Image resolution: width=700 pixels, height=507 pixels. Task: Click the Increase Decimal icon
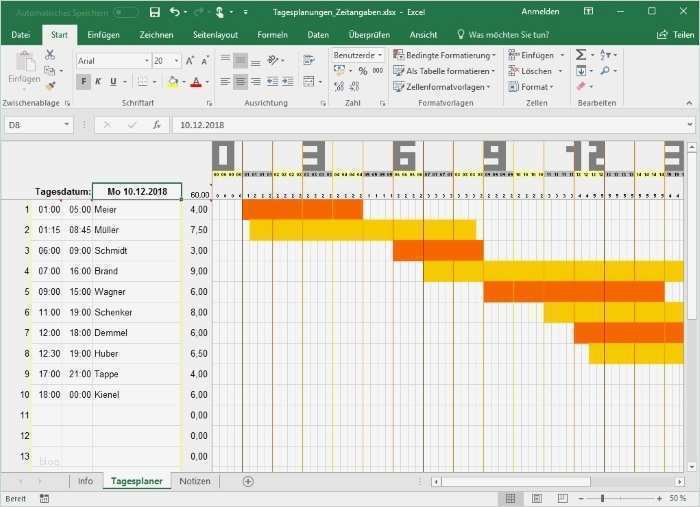point(339,86)
